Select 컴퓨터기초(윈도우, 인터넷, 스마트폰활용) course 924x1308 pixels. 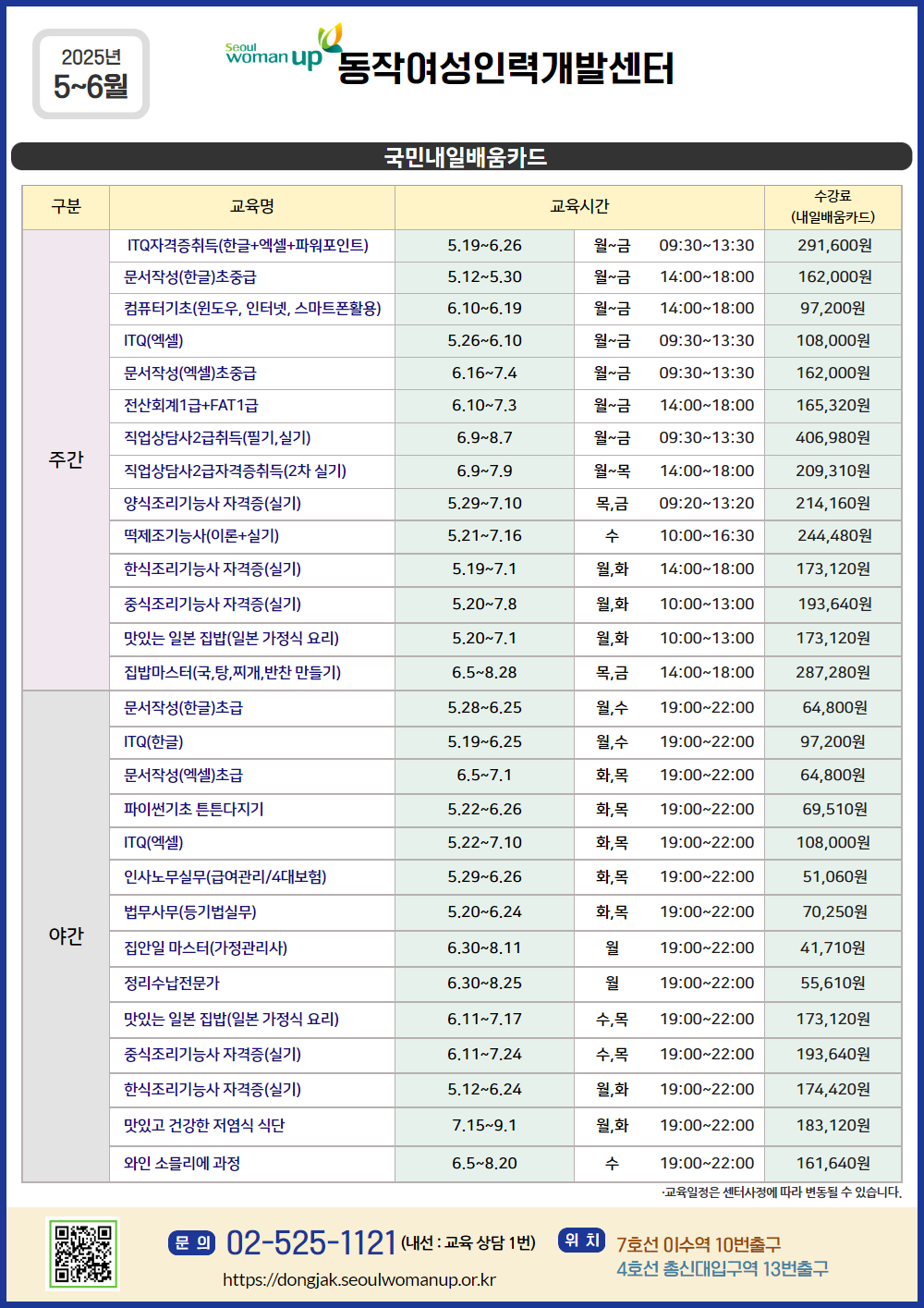[252, 309]
